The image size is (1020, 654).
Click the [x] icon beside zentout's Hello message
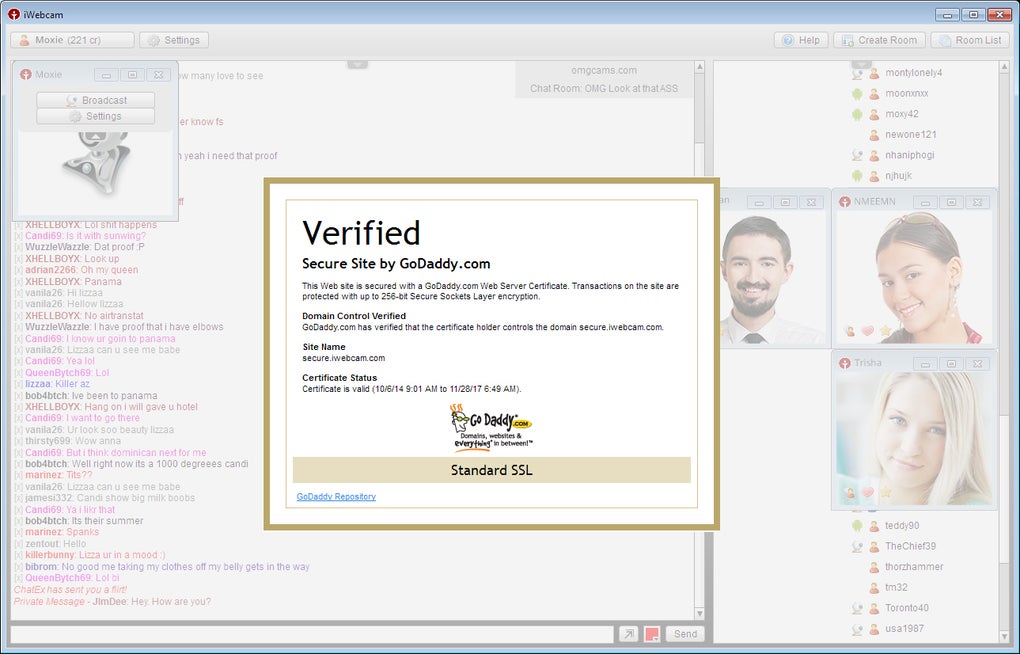pos(18,544)
